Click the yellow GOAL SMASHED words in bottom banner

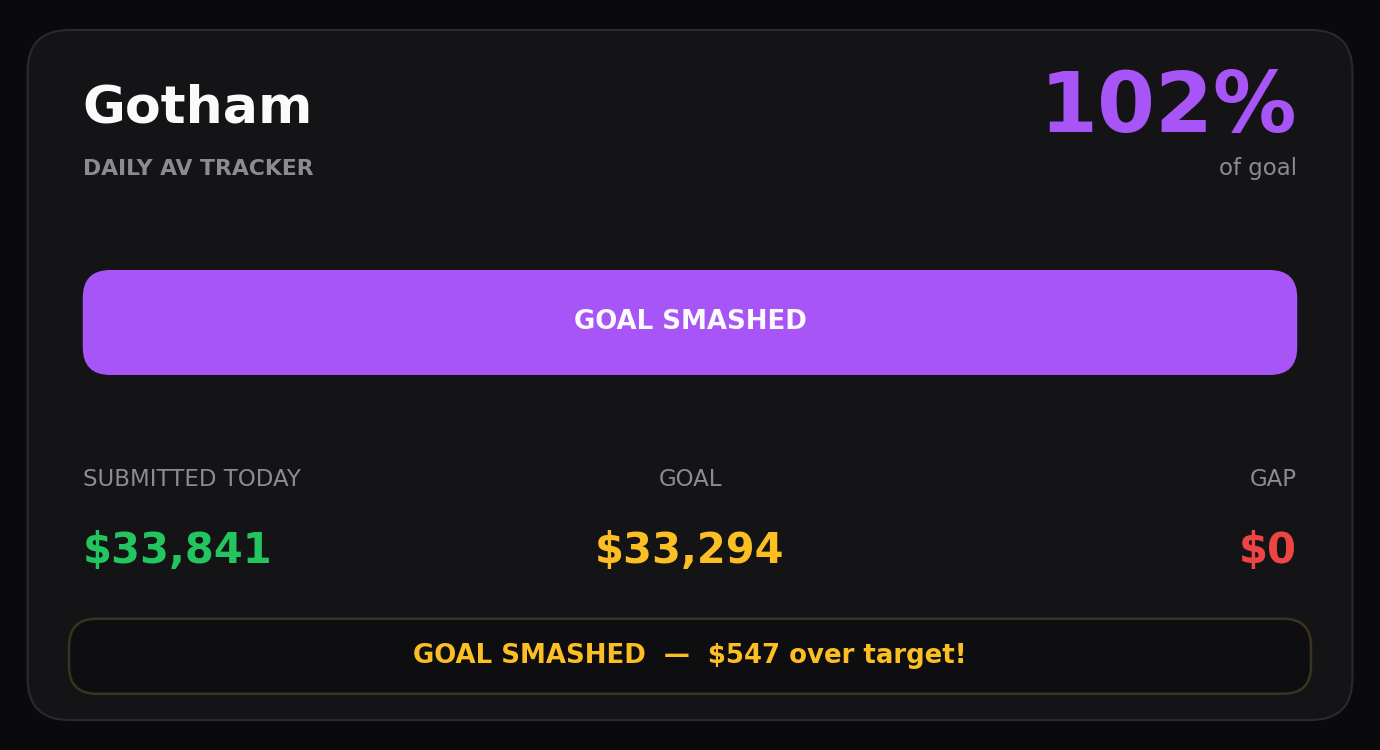tap(529, 655)
